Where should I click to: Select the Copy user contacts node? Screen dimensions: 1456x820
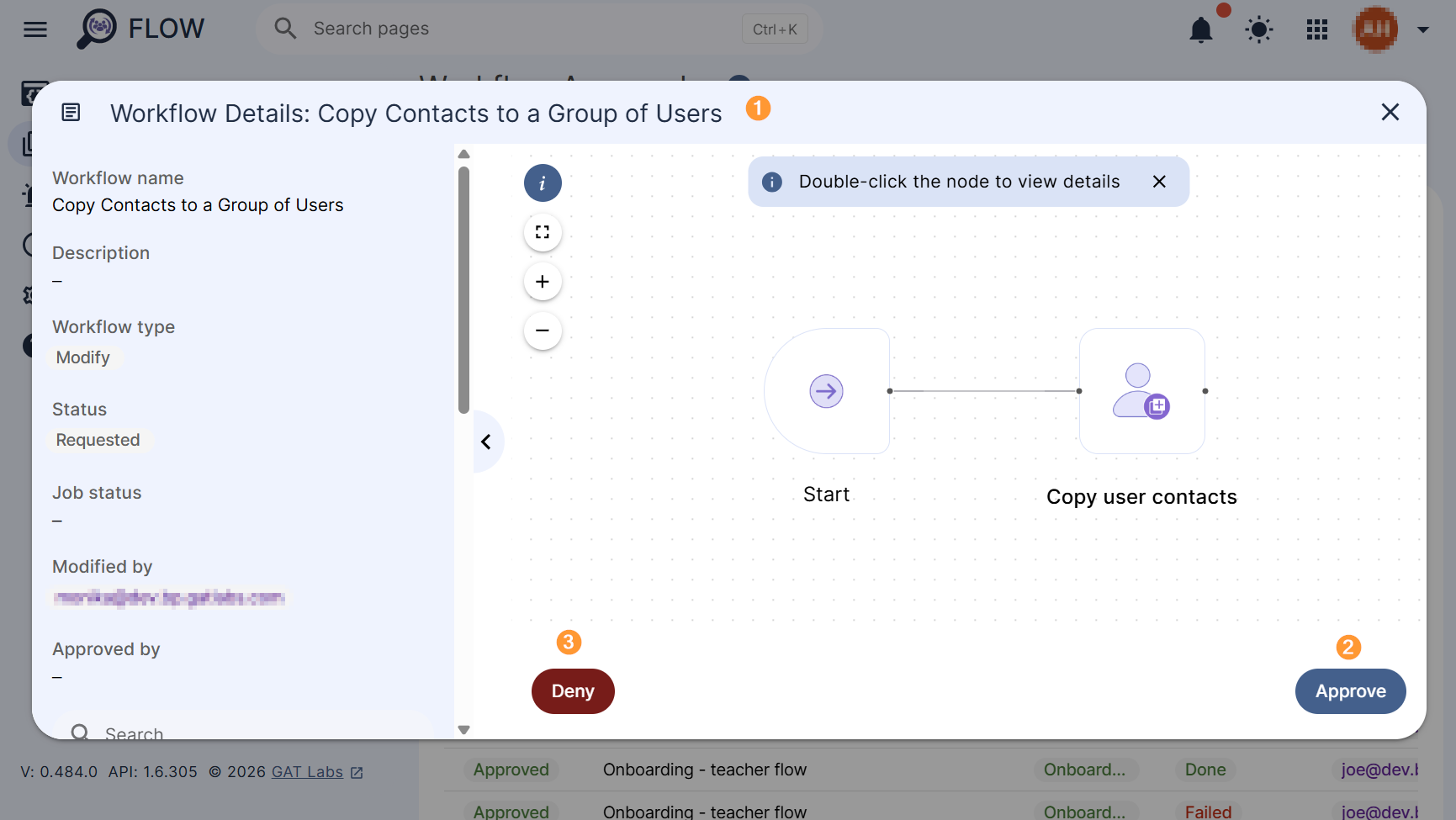[x=1141, y=391]
